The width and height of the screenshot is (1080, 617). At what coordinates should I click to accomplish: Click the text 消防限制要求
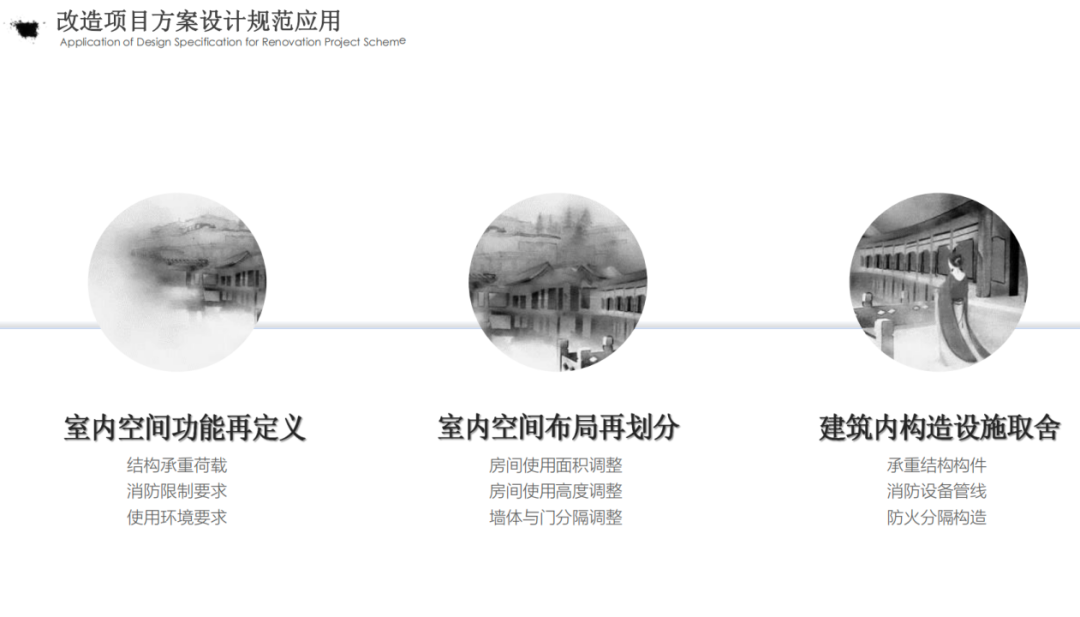point(177,491)
